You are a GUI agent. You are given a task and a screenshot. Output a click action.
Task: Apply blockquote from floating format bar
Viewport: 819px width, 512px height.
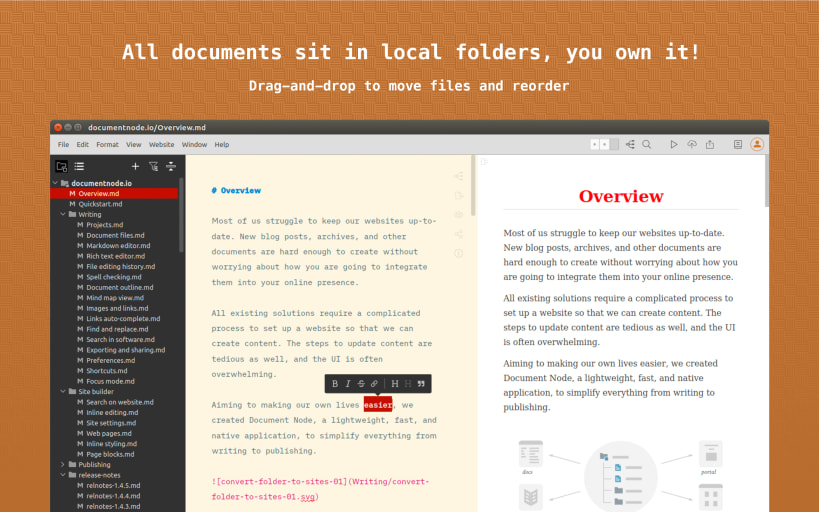tap(421, 384)
